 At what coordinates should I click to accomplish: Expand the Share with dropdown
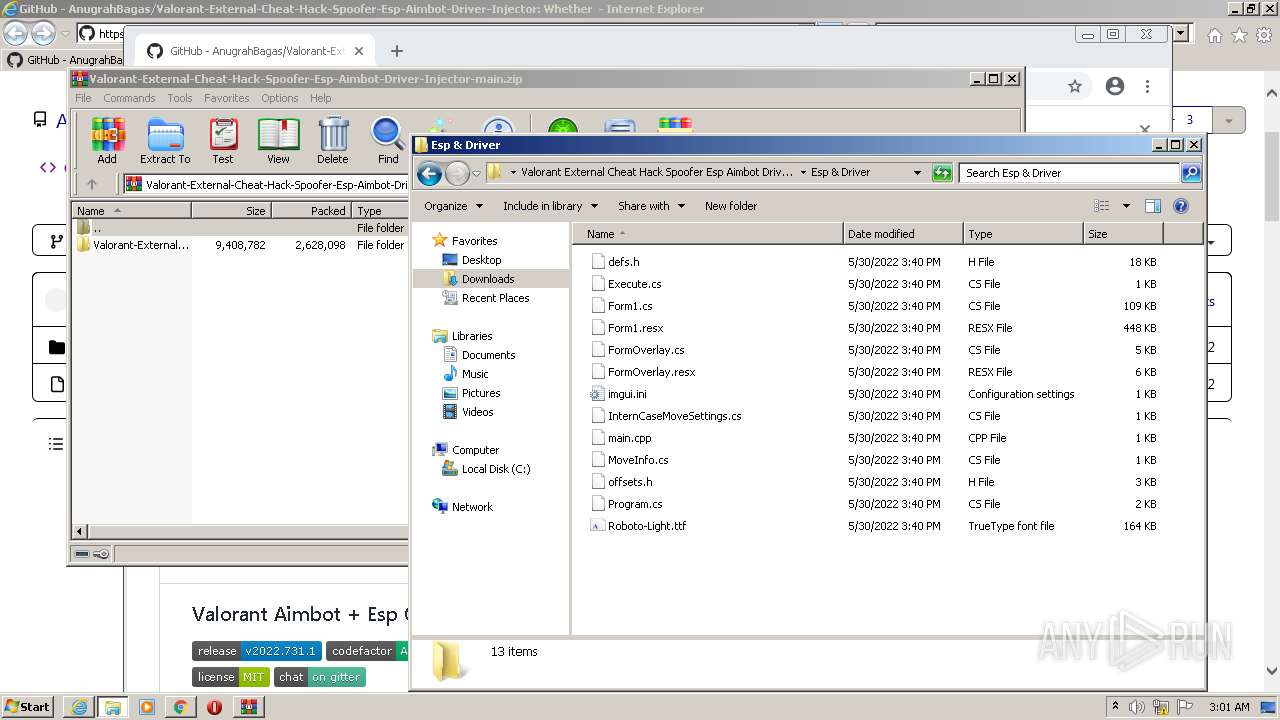tap(652, 206)
